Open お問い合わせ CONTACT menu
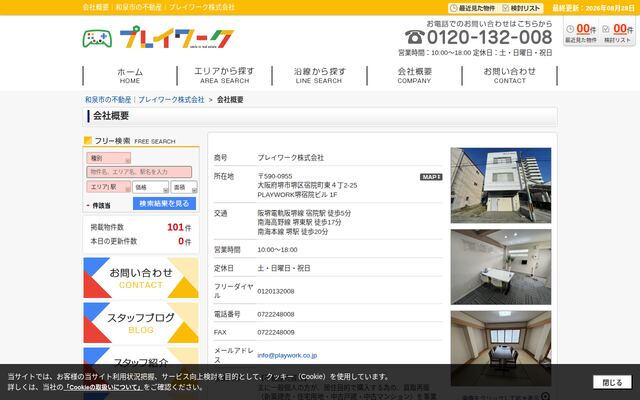Screen dimensions: 640x400 tap(509, 76)
